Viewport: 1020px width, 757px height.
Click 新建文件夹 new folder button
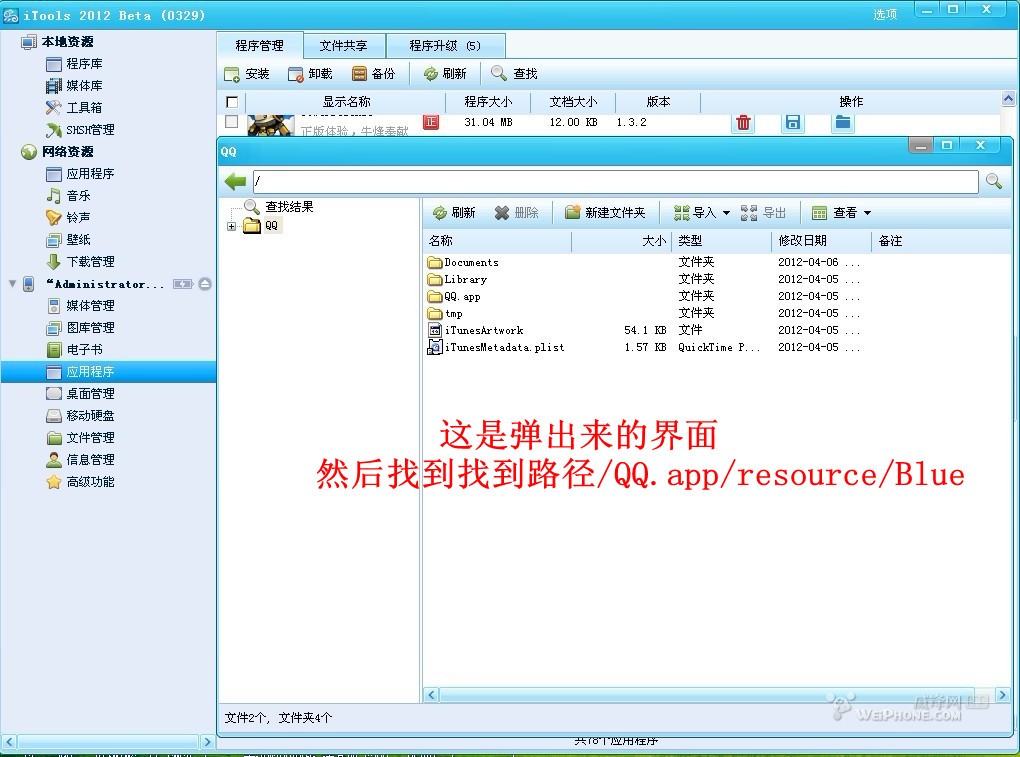pos(605,213)
